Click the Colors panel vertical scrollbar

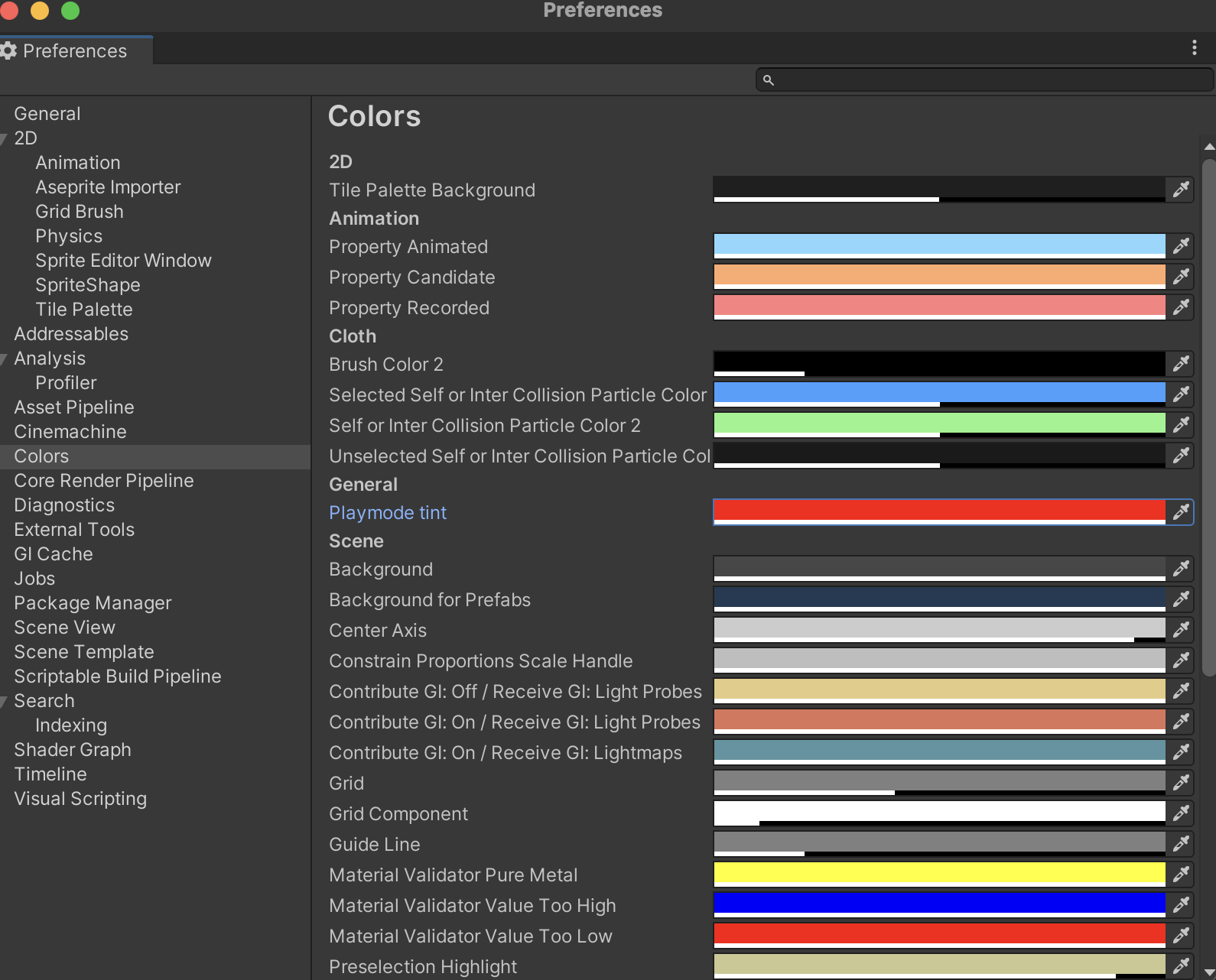[1208, 417]
